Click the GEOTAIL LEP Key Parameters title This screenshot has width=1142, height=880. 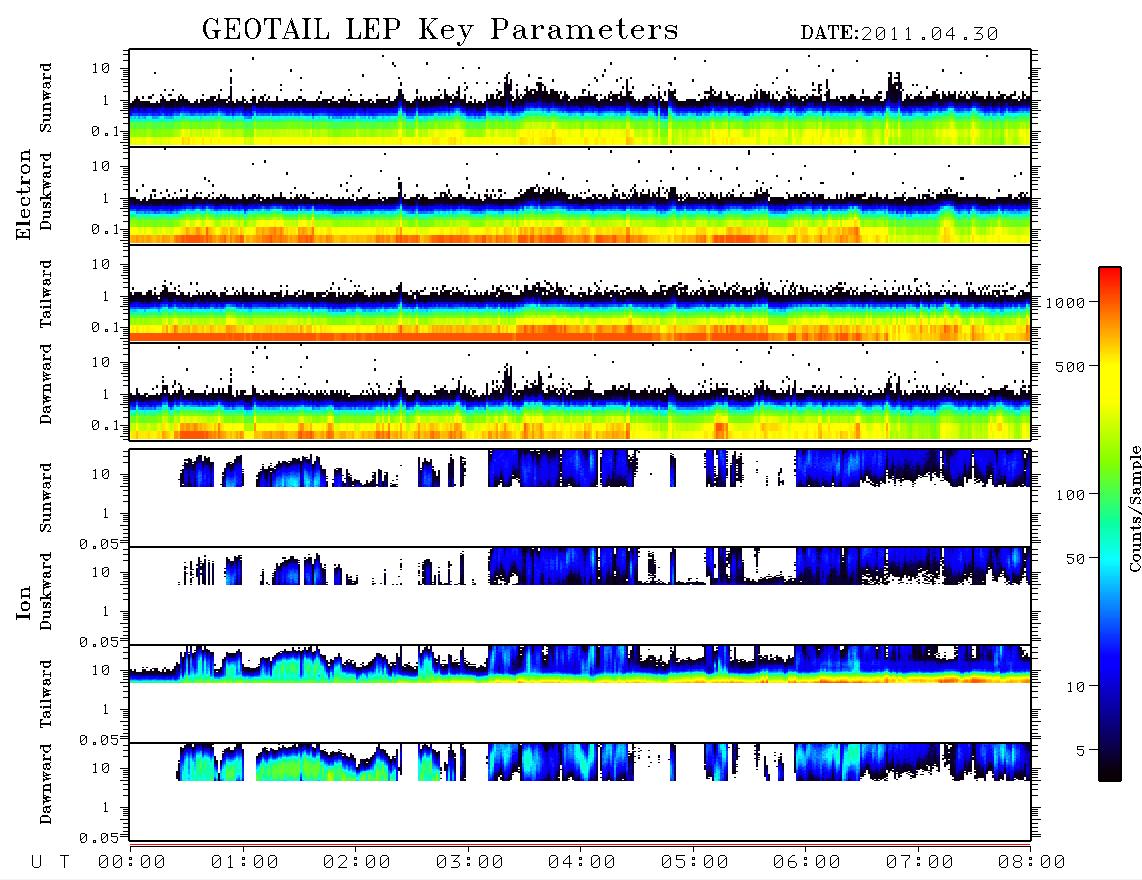point(440,30)
